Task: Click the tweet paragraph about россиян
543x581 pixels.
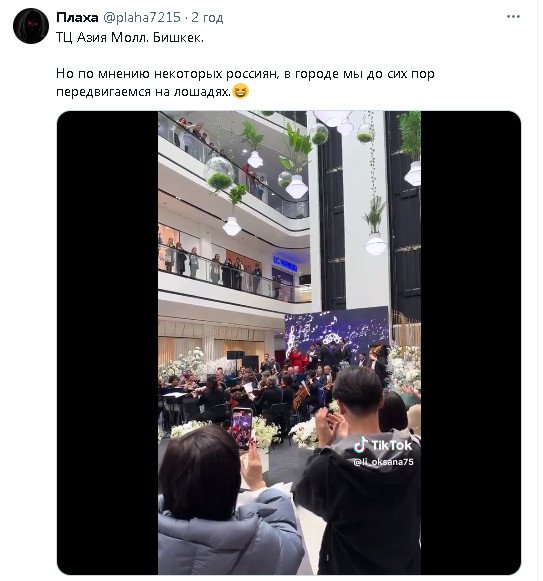Action: point(245,82)
